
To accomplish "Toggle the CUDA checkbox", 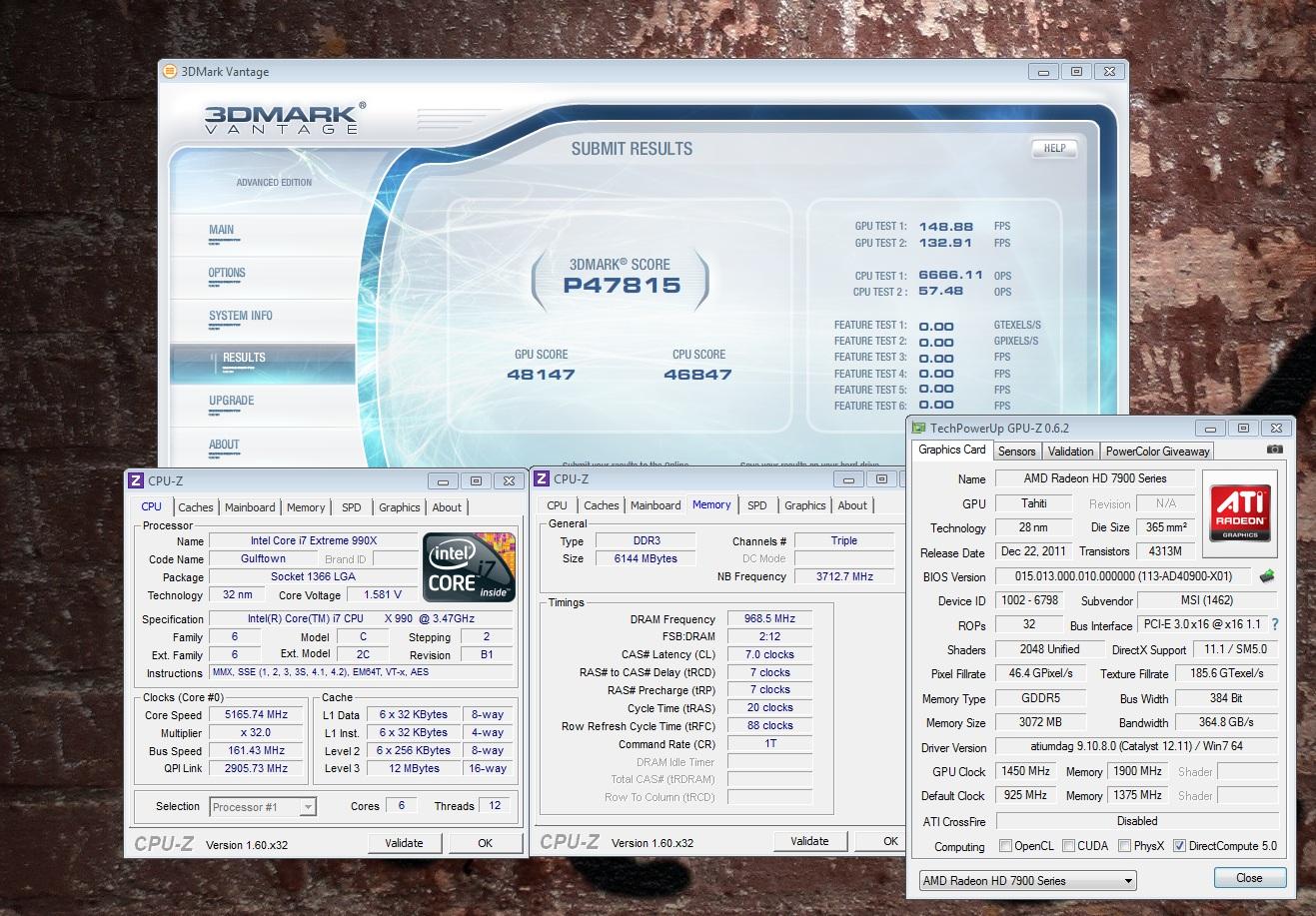I will (1068, 846).
